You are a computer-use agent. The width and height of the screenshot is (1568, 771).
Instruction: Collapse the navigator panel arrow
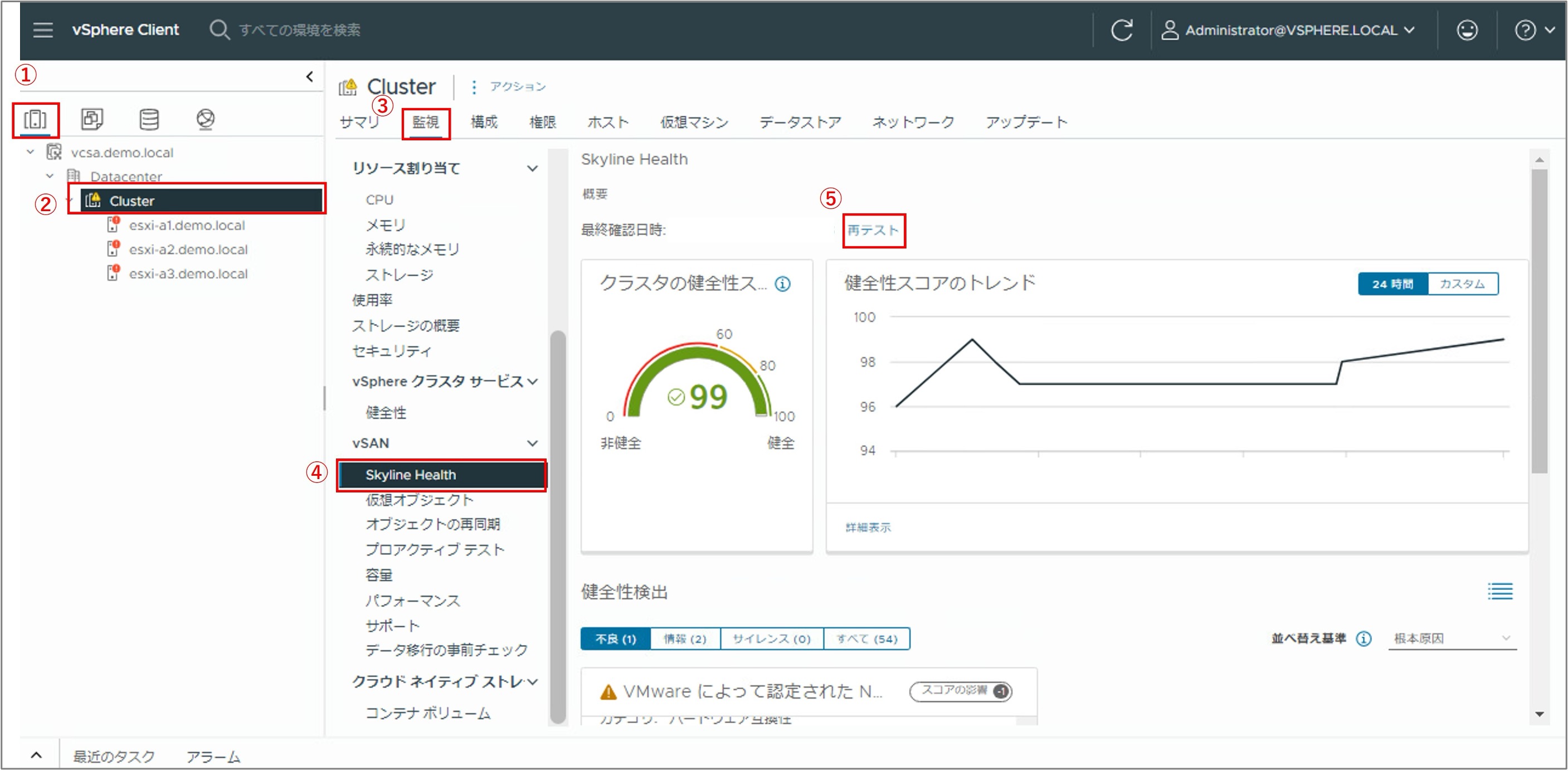310,77
